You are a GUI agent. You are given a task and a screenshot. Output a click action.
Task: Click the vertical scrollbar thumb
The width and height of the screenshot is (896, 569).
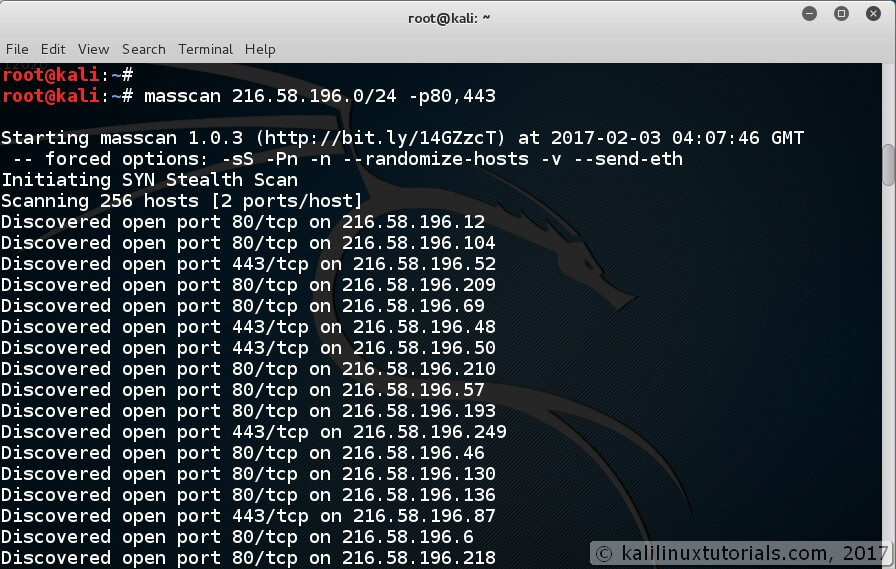[x=888, y=165]
